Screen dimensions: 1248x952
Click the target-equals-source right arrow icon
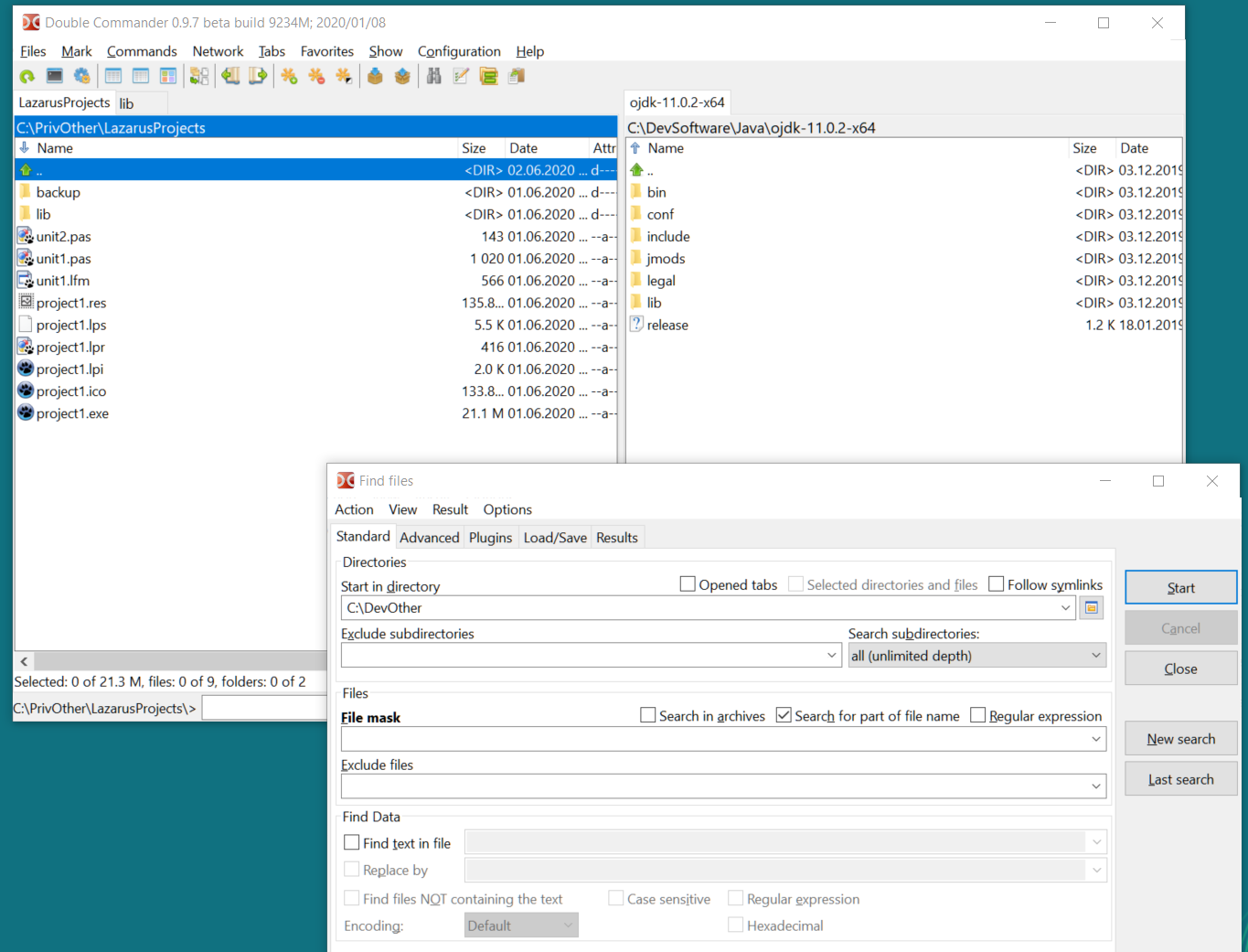tap(258, 77)
